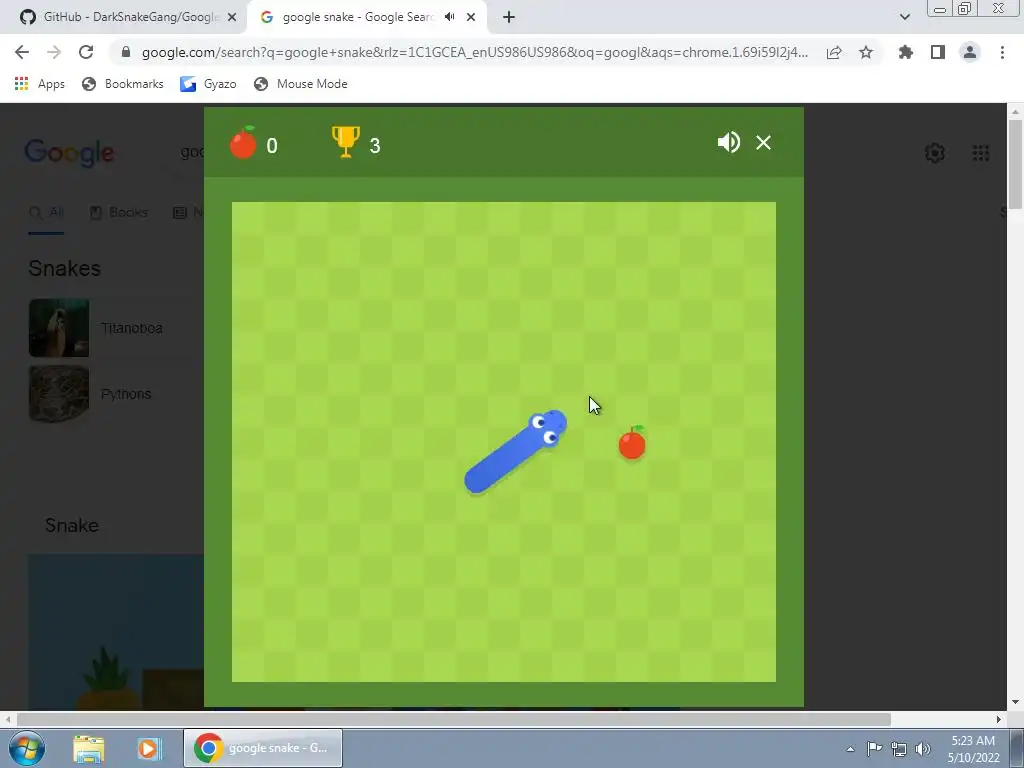1024x768 pixels.
Task: Open the Chrome profile menu
Action: (x=970, y=52)
